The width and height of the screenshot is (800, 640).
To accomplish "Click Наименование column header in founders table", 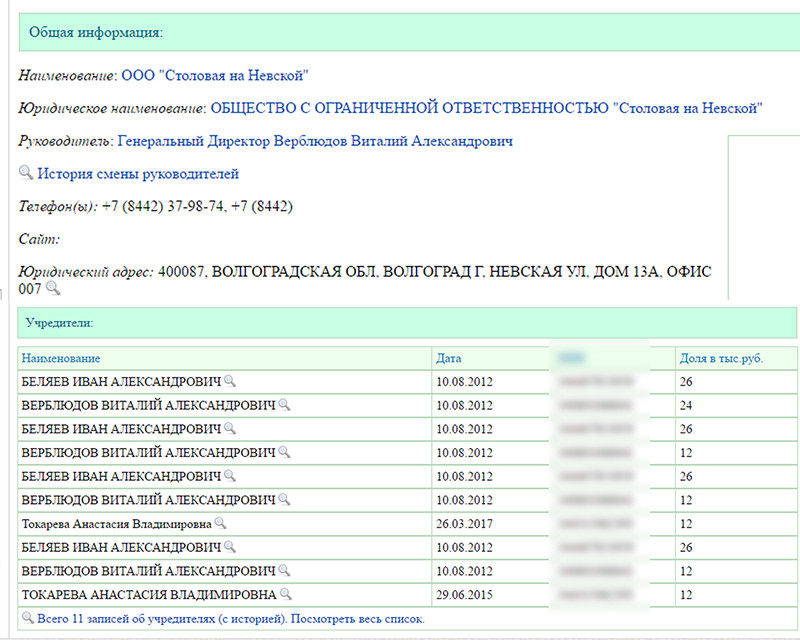I will [x=61, y=358].
